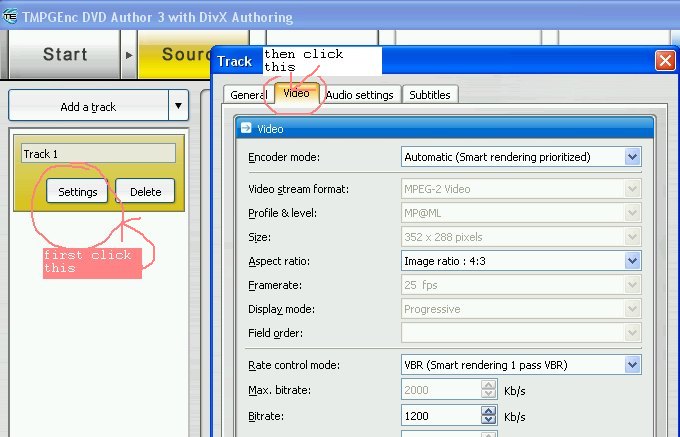Viewport: 680px width, 437px height.
Task: Click the Video section header title
Action: click(270, 129)
